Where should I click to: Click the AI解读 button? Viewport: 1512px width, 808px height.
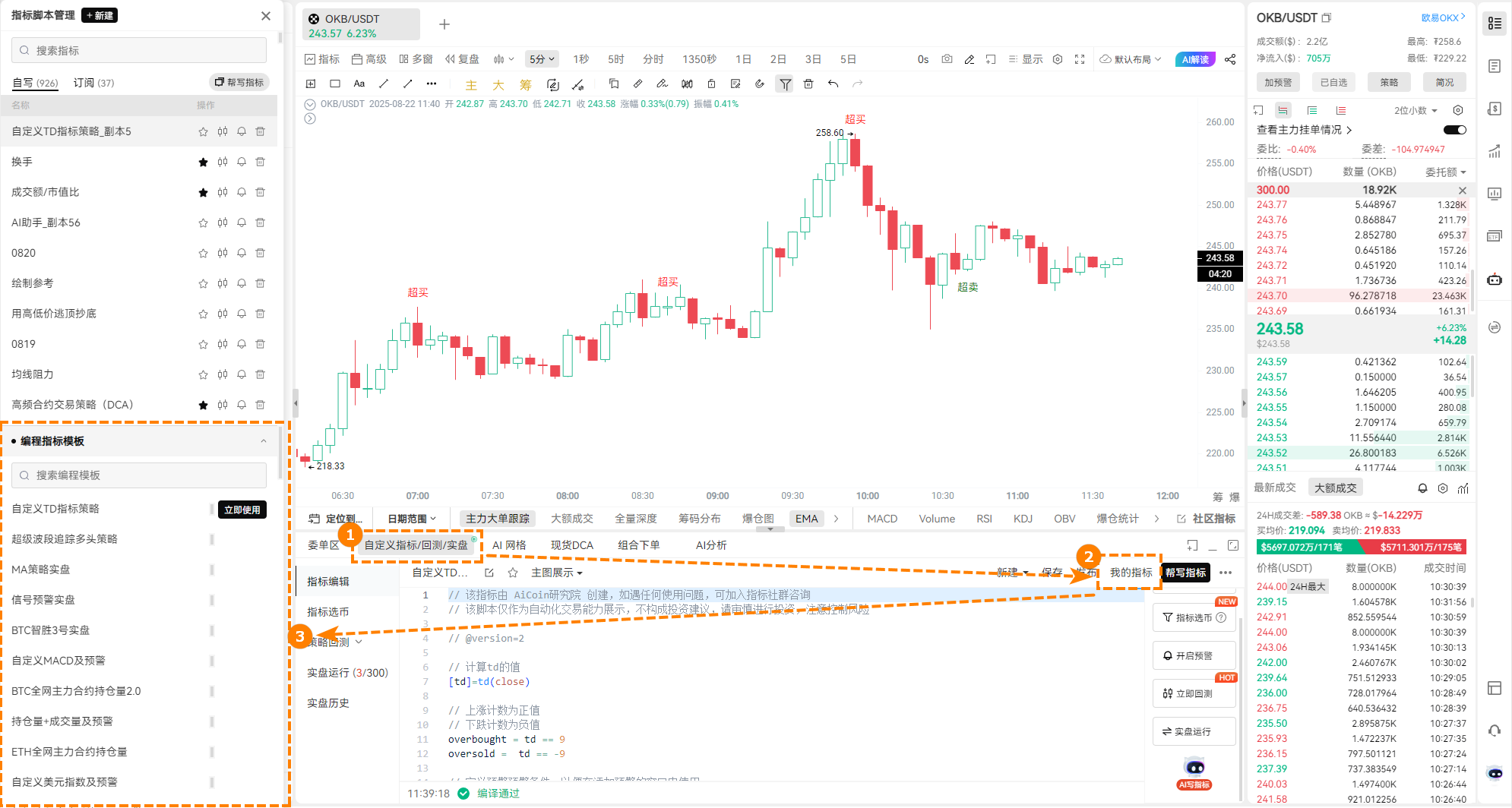(1195, 59)
